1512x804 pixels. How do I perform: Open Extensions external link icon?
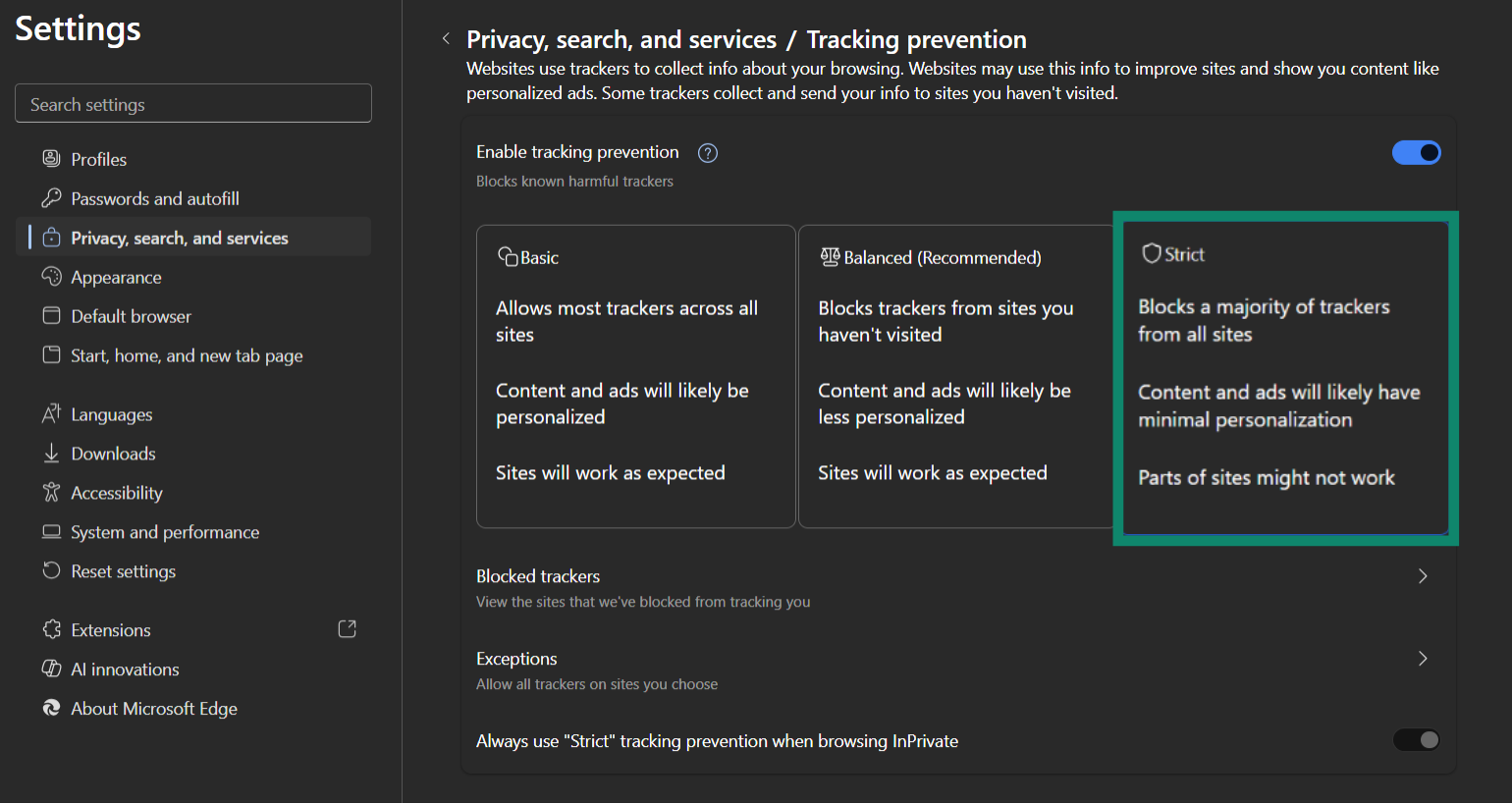tap(347, 629)
